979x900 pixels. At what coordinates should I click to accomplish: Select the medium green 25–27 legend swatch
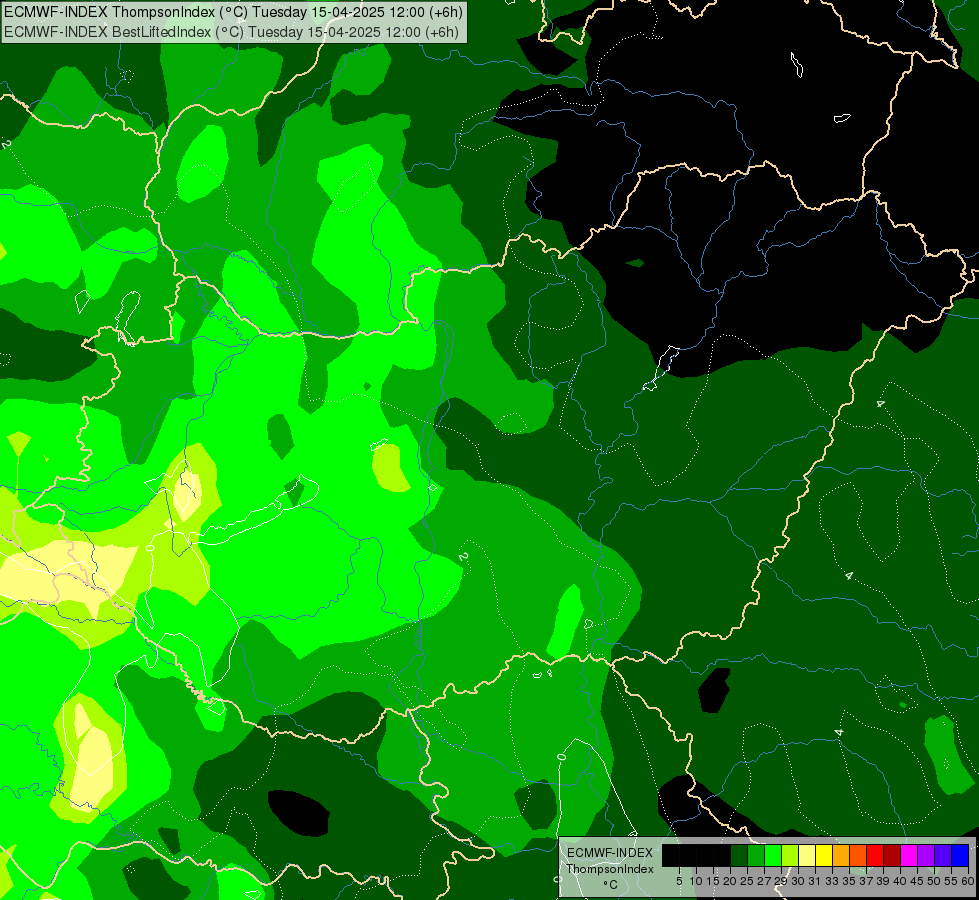tap(755, 855)
